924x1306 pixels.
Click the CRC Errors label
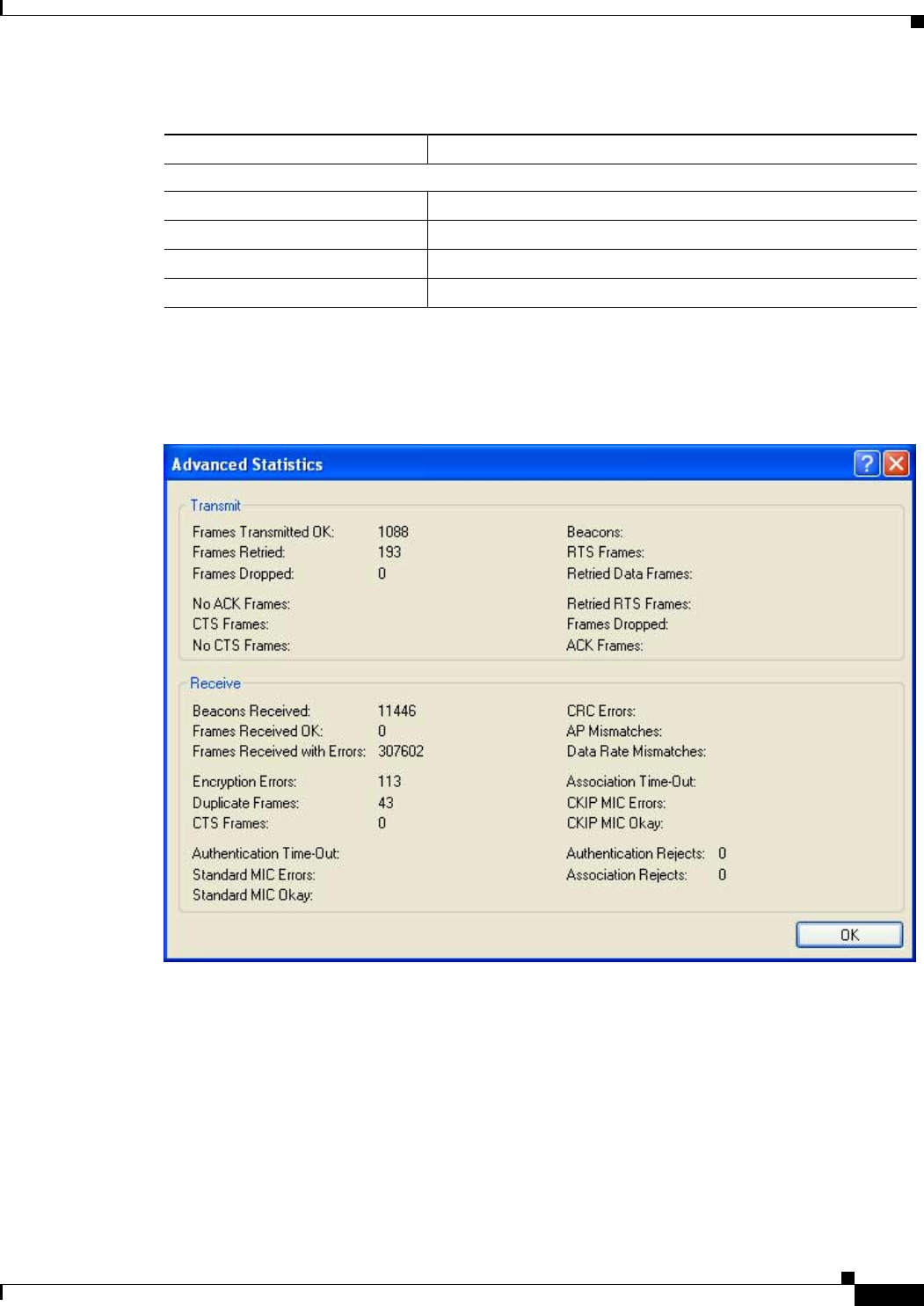(601, 711)
